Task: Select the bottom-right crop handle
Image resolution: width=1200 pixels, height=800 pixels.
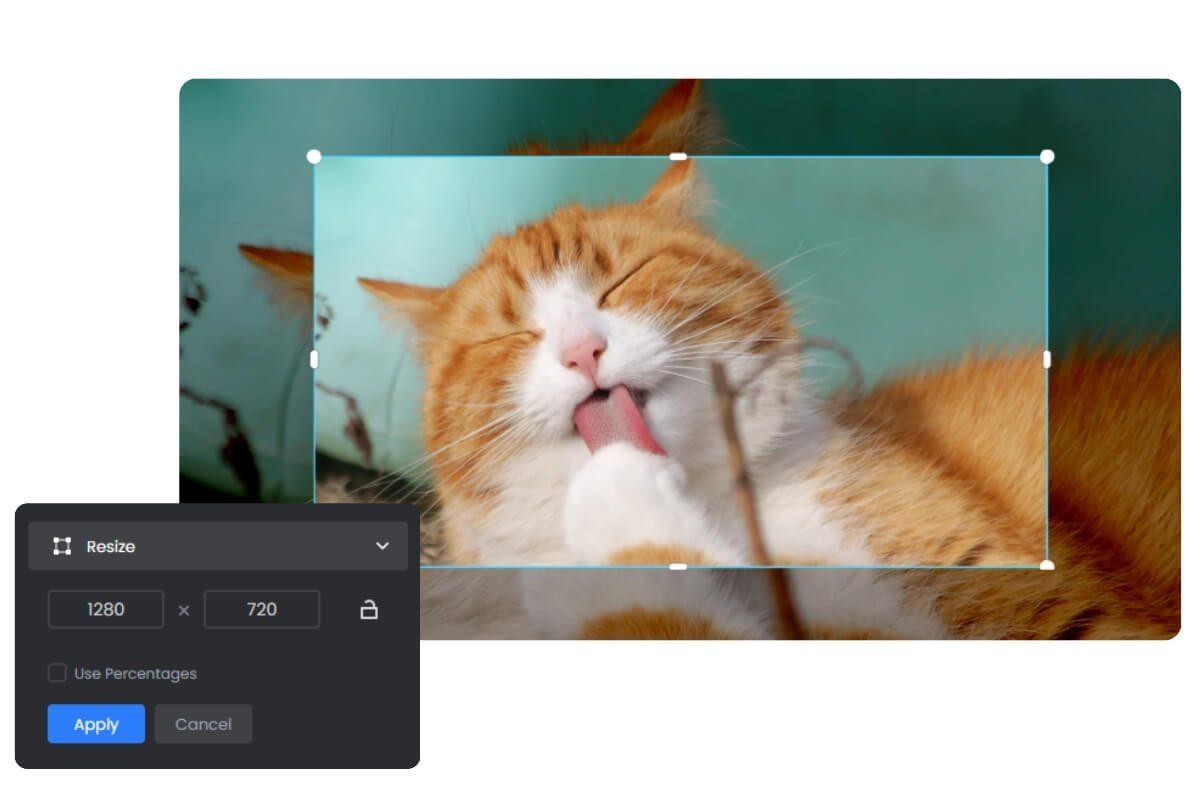Action: [x=1047, y=567]
